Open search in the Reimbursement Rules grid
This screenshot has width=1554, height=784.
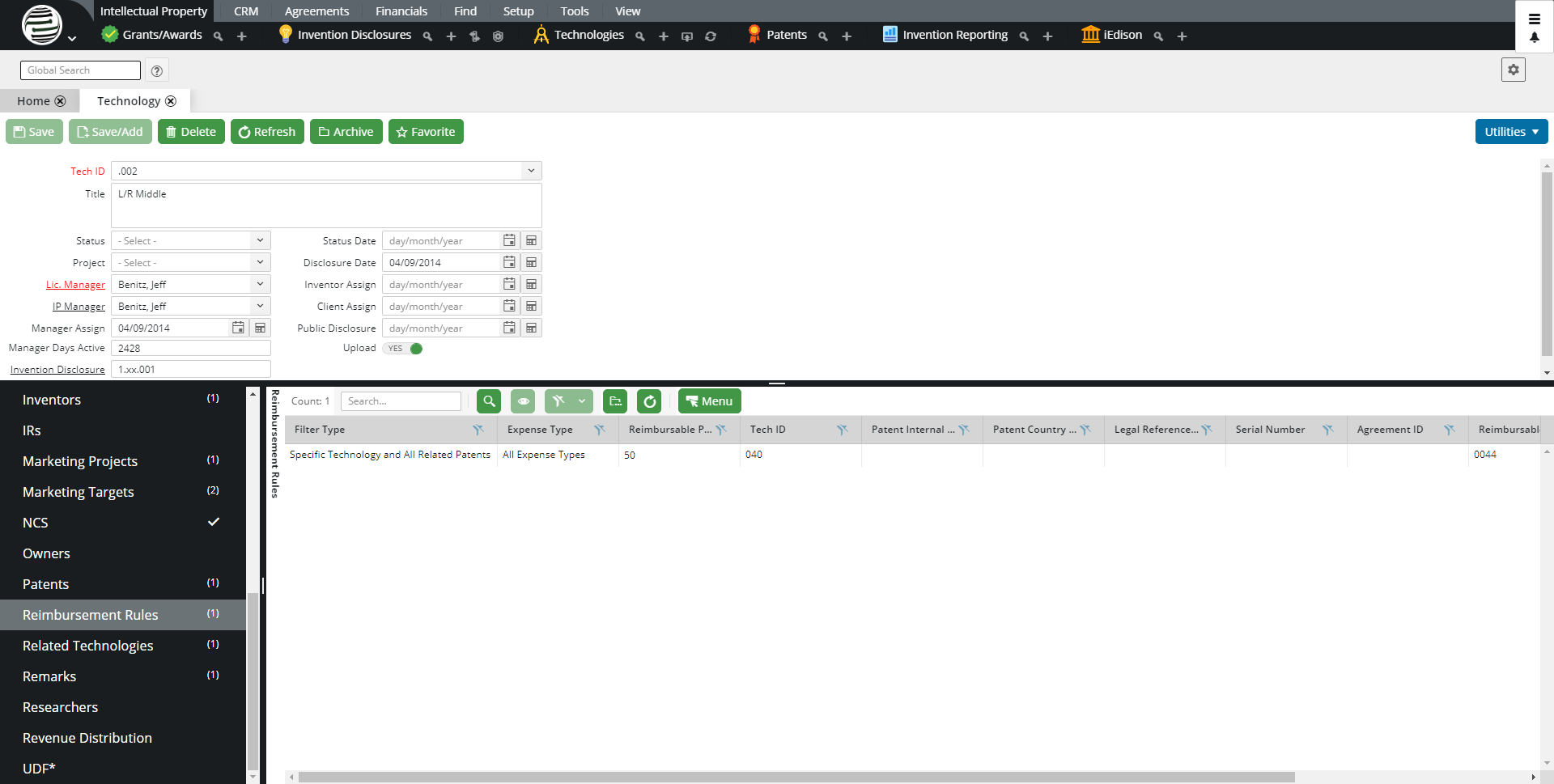click(488, 400)
